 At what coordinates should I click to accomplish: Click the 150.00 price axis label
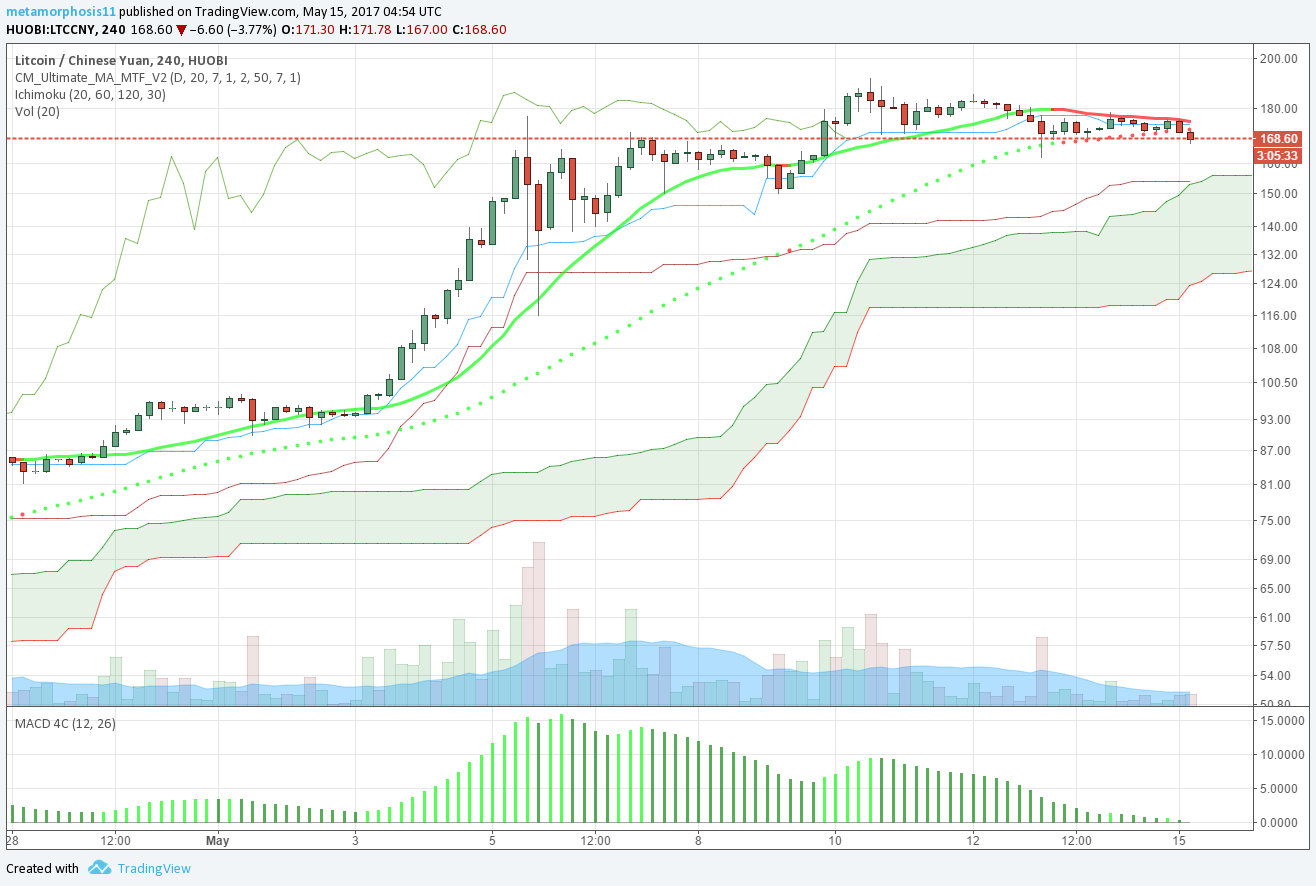1279,193
